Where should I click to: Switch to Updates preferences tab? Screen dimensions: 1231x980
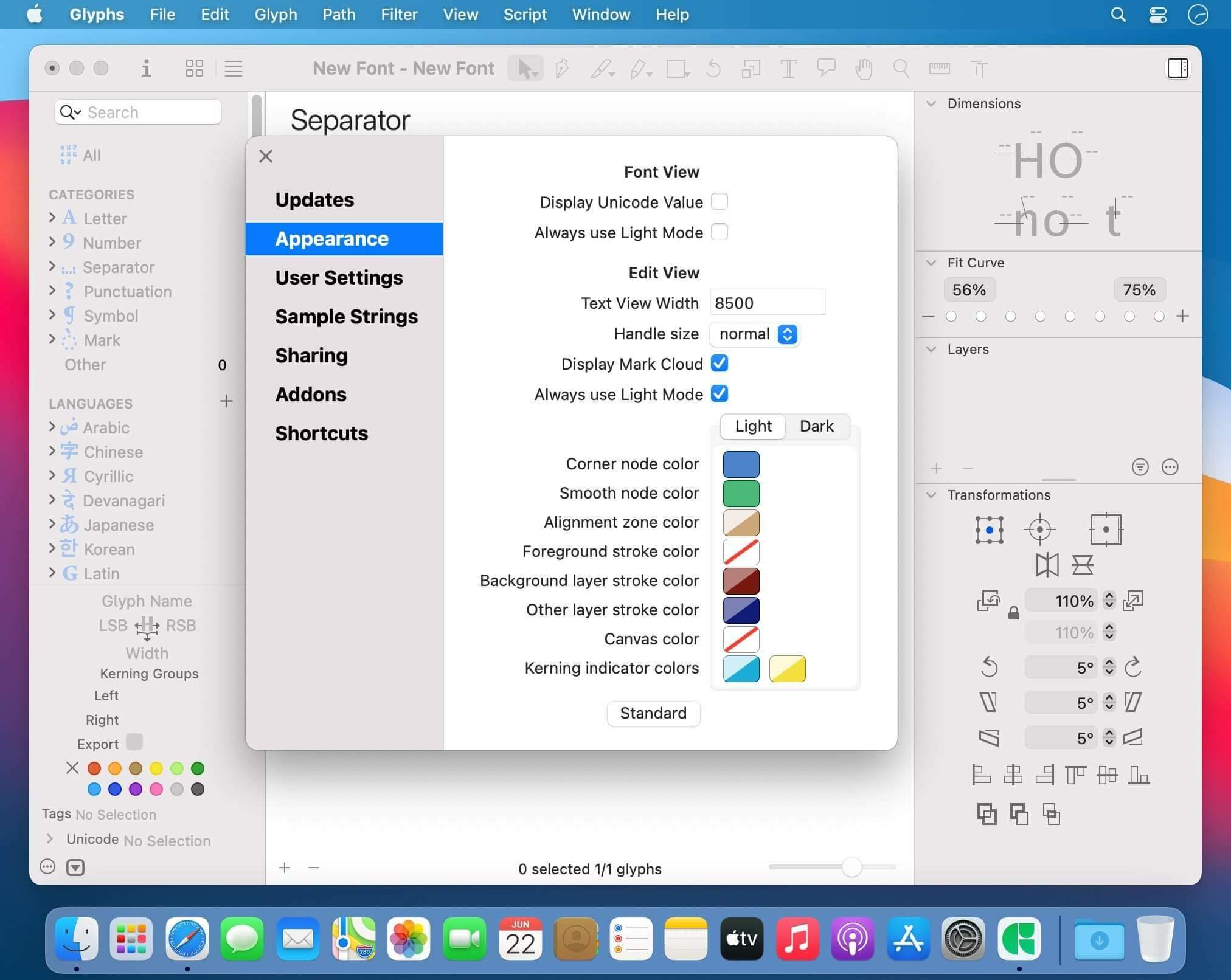(x=344, y=200)
